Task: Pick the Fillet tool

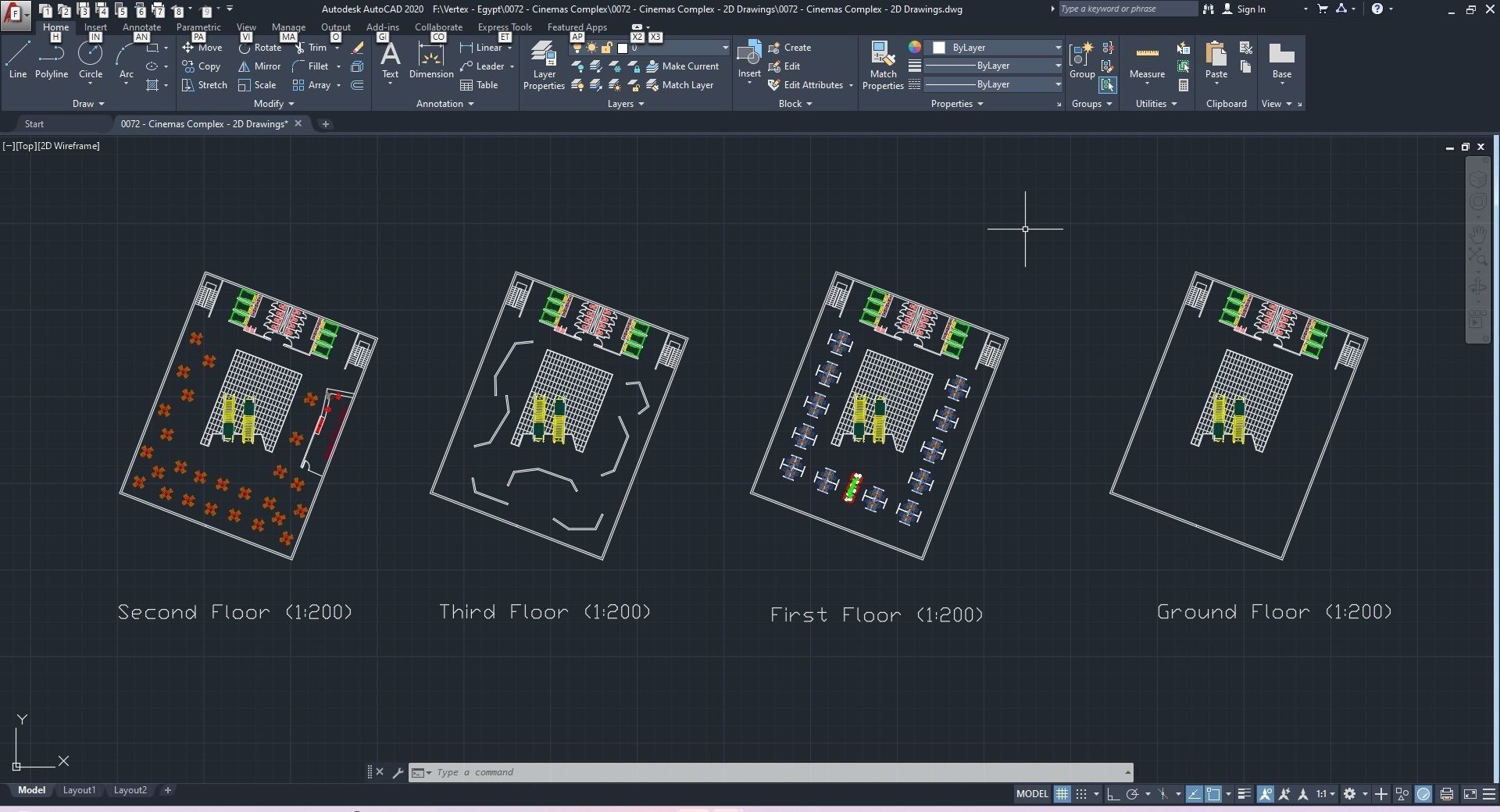Action: pos(311,66)
